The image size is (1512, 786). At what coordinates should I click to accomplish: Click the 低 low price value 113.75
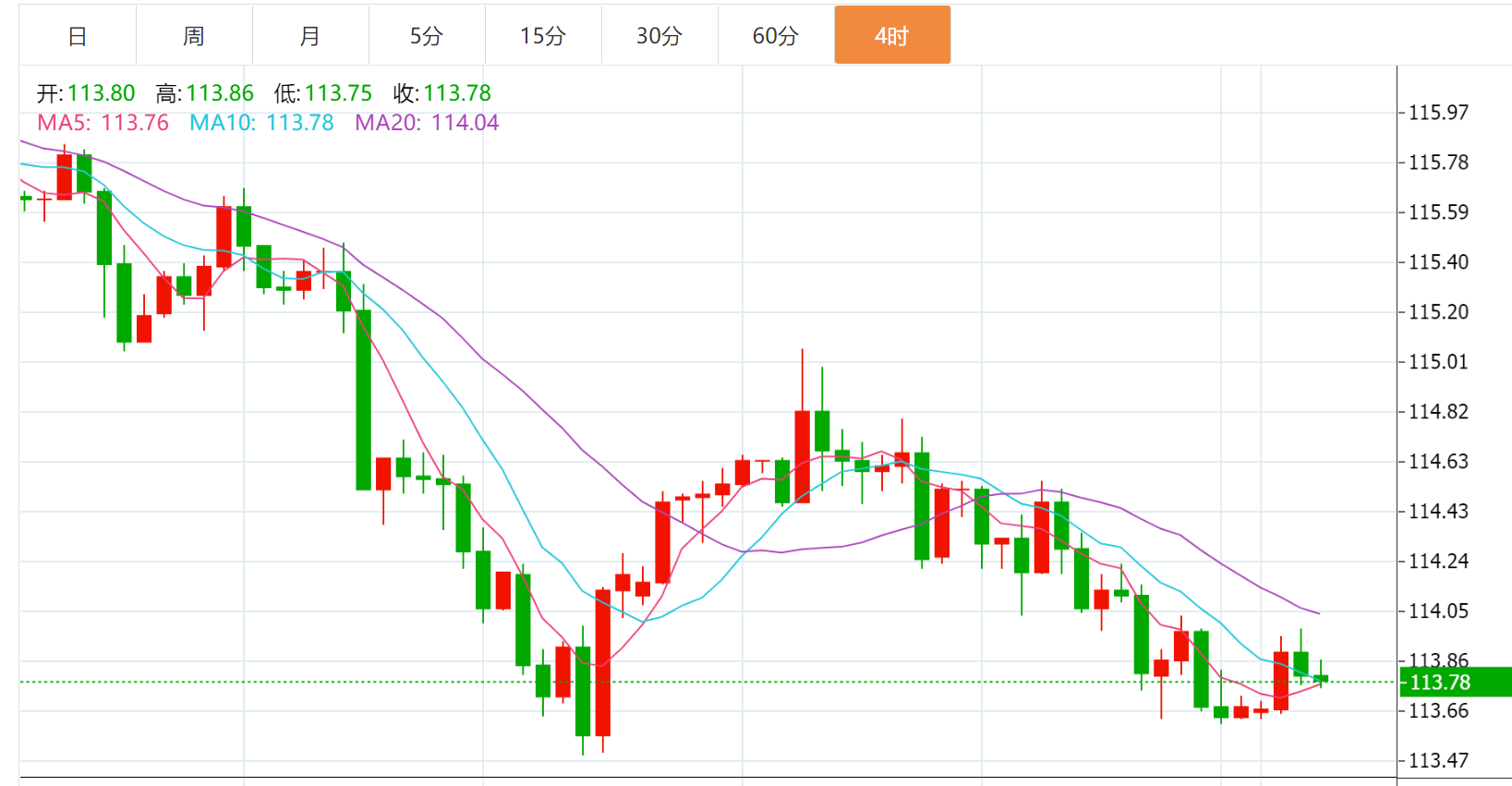(x=338, y=93)
